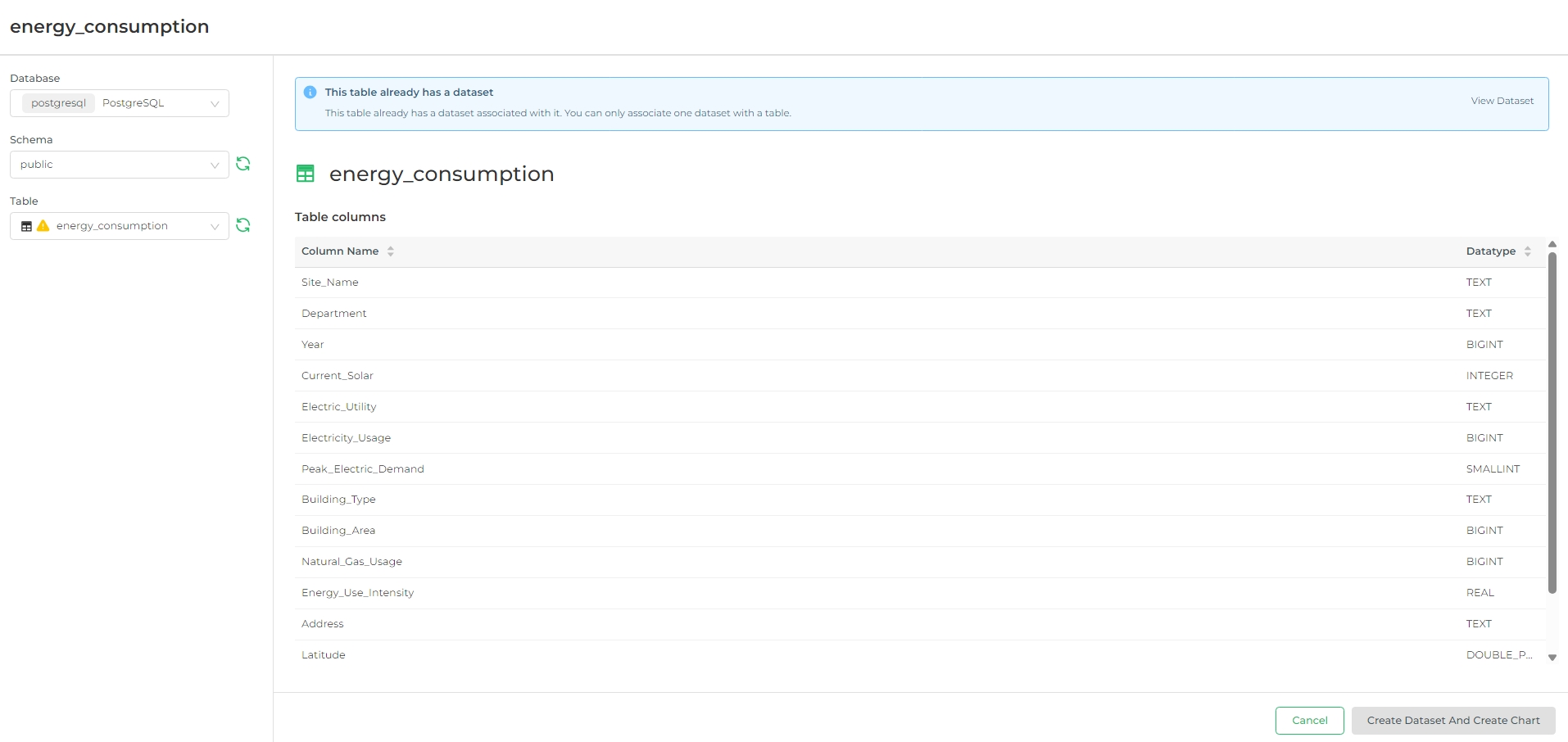This screenshot has width=1568, height=742.
Task: Click the Datatype column header
Action: [x=1491, y=251]
